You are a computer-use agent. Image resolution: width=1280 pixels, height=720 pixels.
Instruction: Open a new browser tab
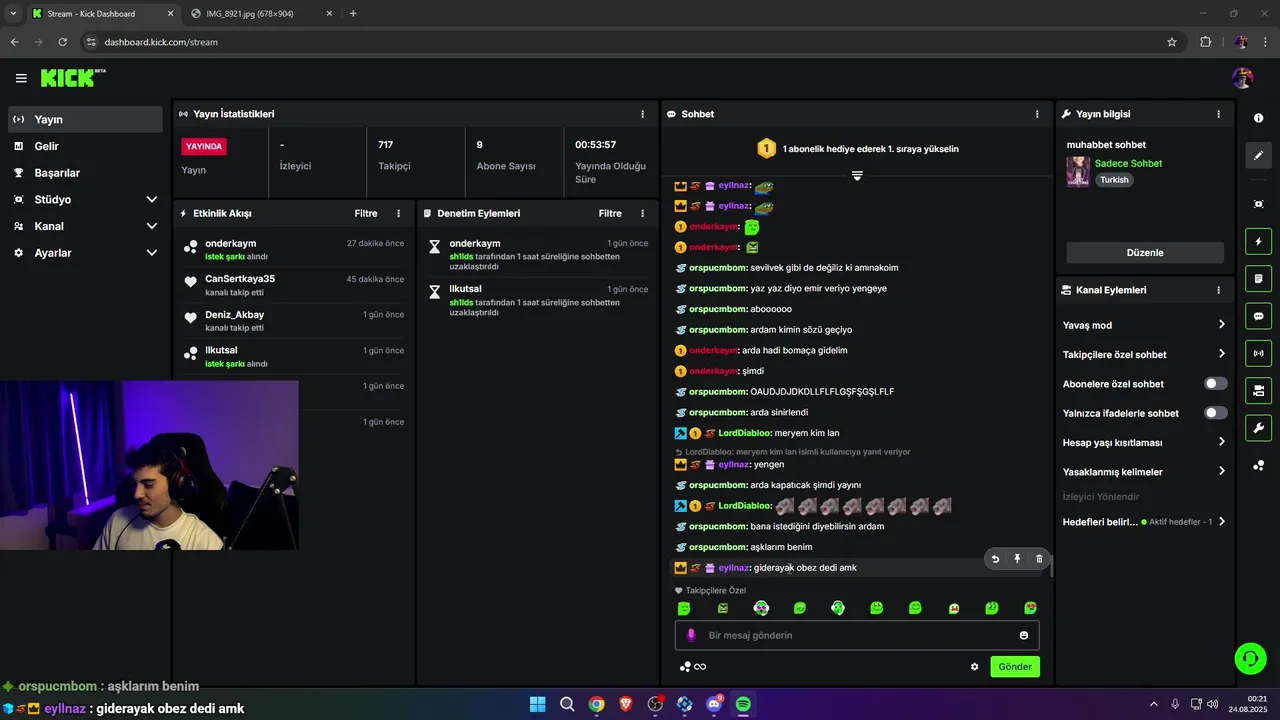(353, 14)
